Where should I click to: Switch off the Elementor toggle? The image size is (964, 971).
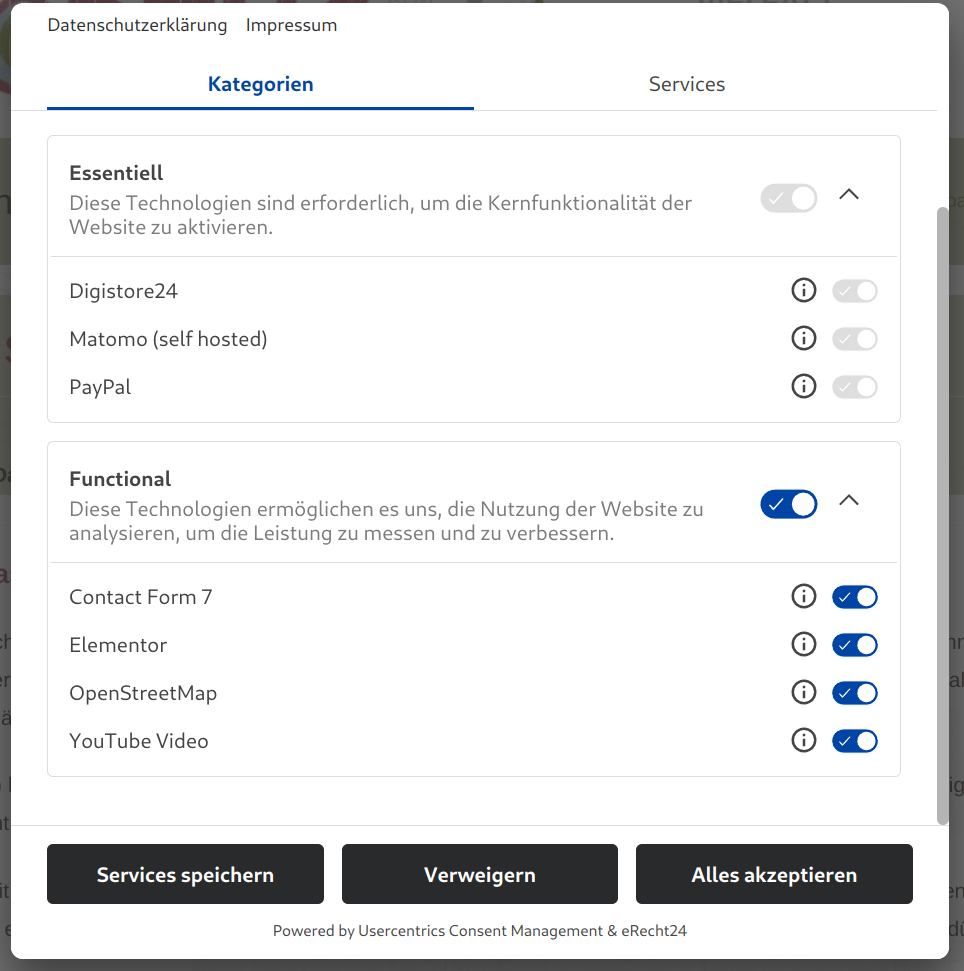tap(854, 645)
